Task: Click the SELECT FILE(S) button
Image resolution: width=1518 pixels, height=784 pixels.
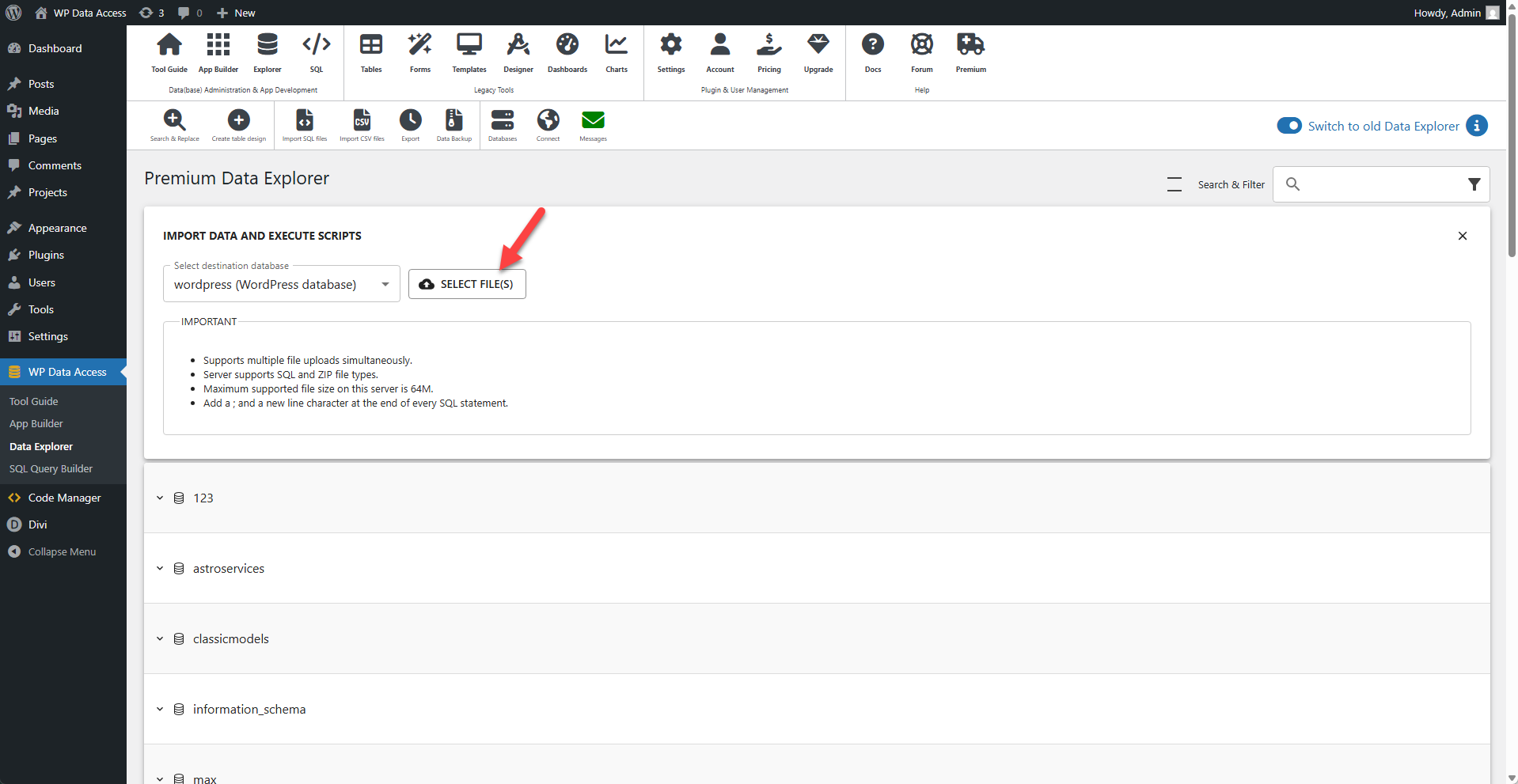Action: (x=467, y=284)
